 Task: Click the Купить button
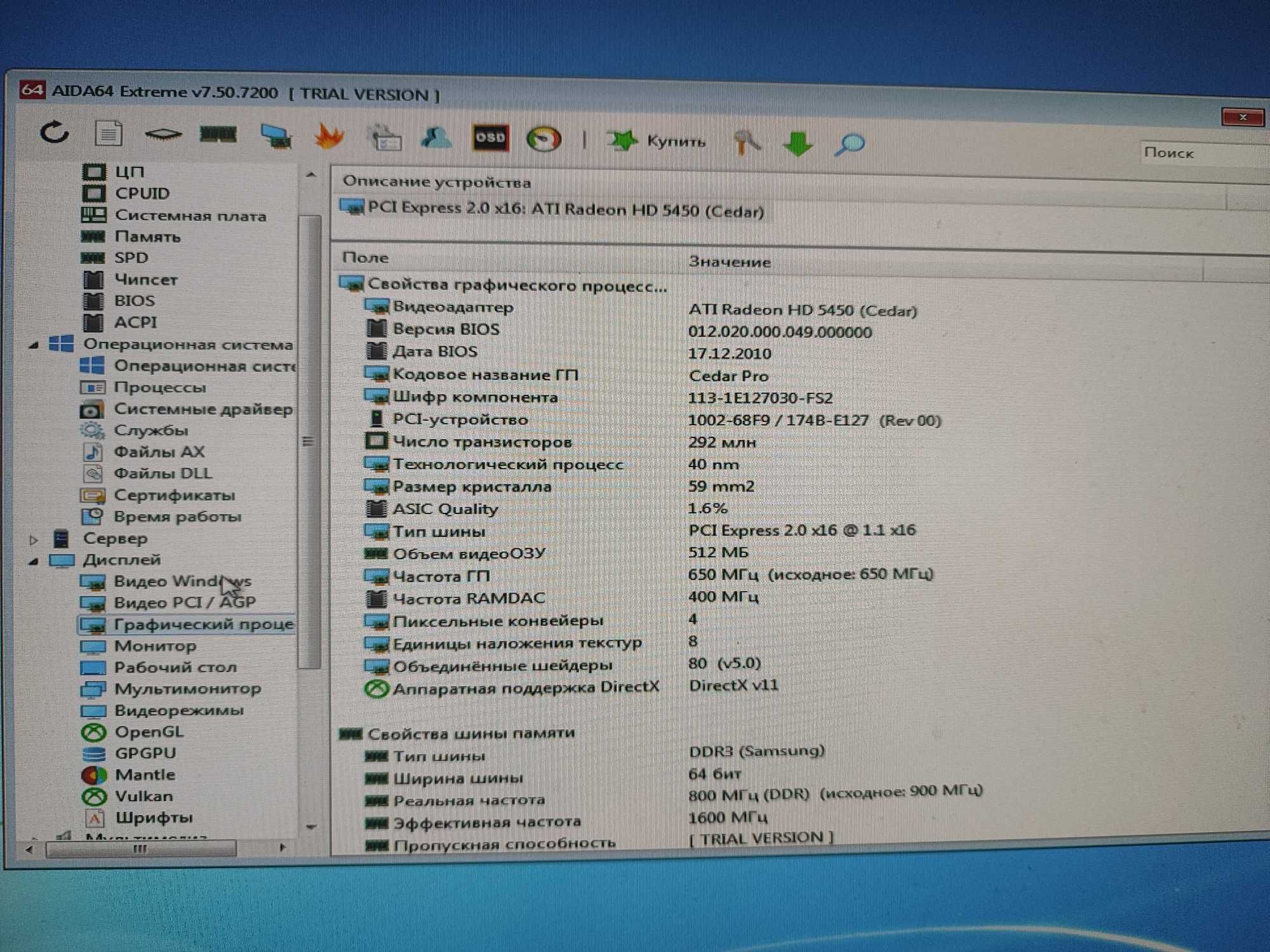[x=656, y=141]
